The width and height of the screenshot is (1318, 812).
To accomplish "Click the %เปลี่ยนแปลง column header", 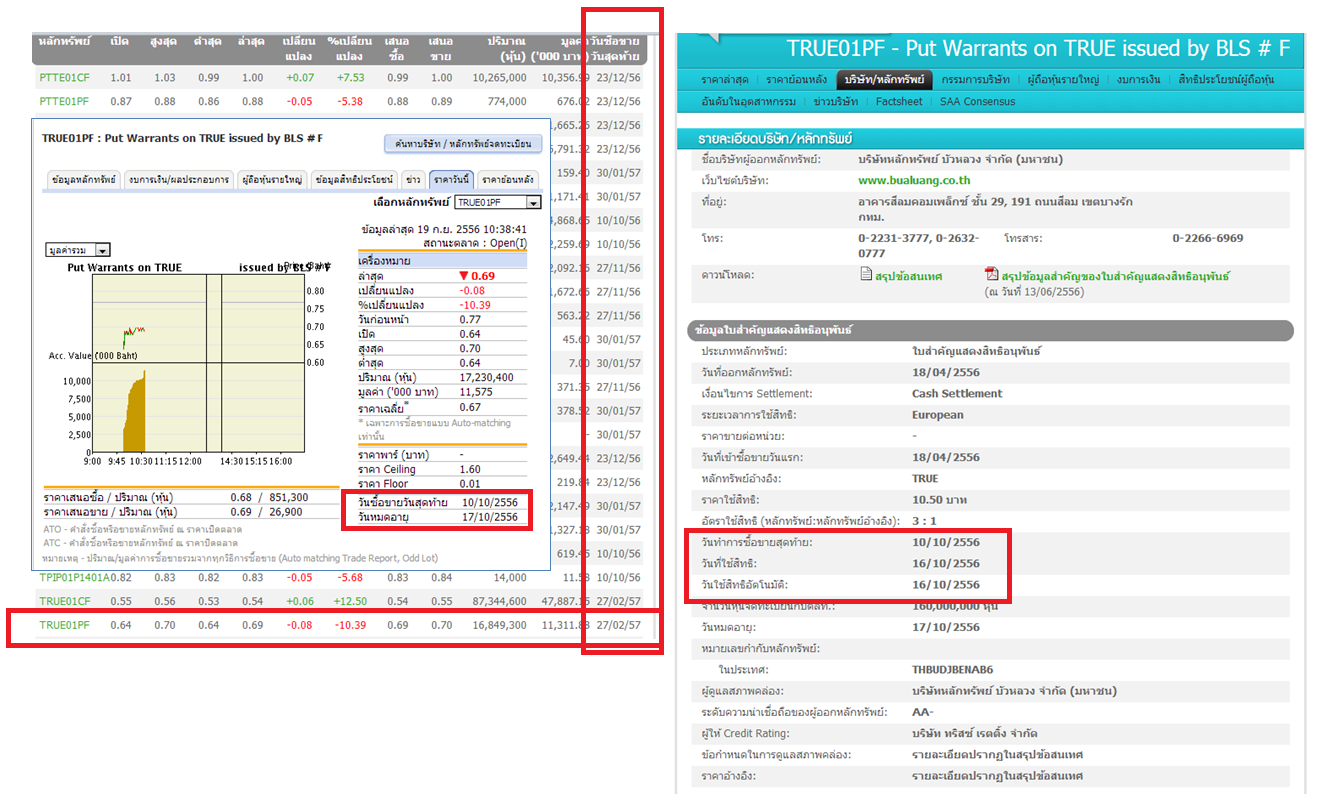I will tap(350, 48).
